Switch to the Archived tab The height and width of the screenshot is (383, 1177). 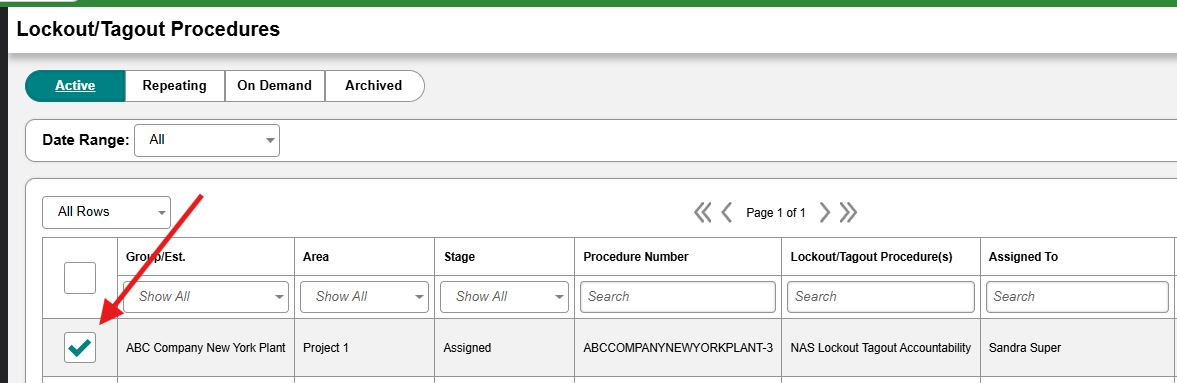pyautogui.click(x=374, y=86)
